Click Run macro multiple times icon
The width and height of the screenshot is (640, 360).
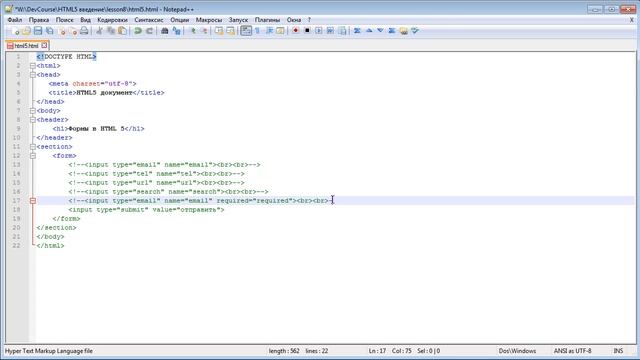tap(330, 31)
